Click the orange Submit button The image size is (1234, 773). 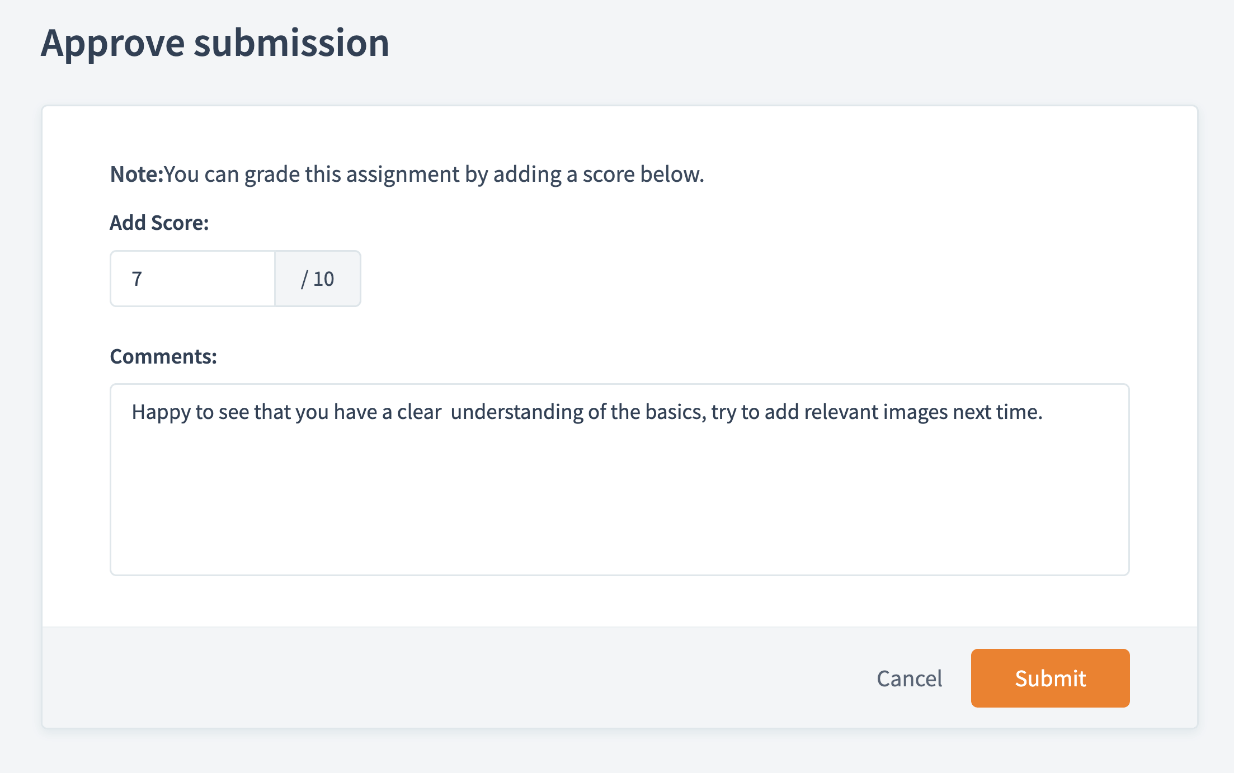point(1050,678)
